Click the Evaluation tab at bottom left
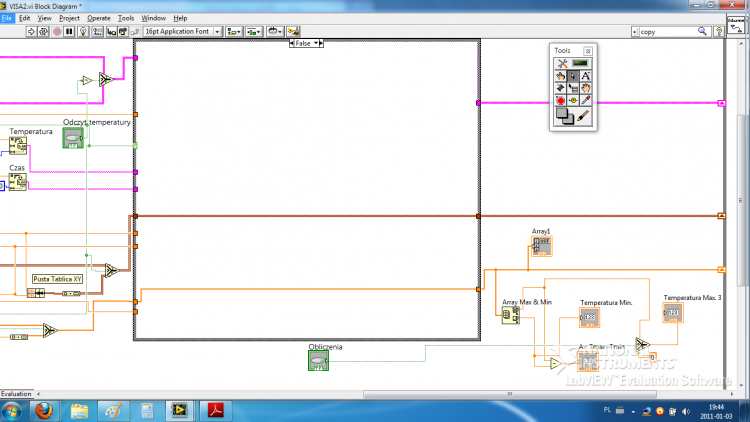Image resolution: width=750 pixels, height=422 pixels. [16, 394]
